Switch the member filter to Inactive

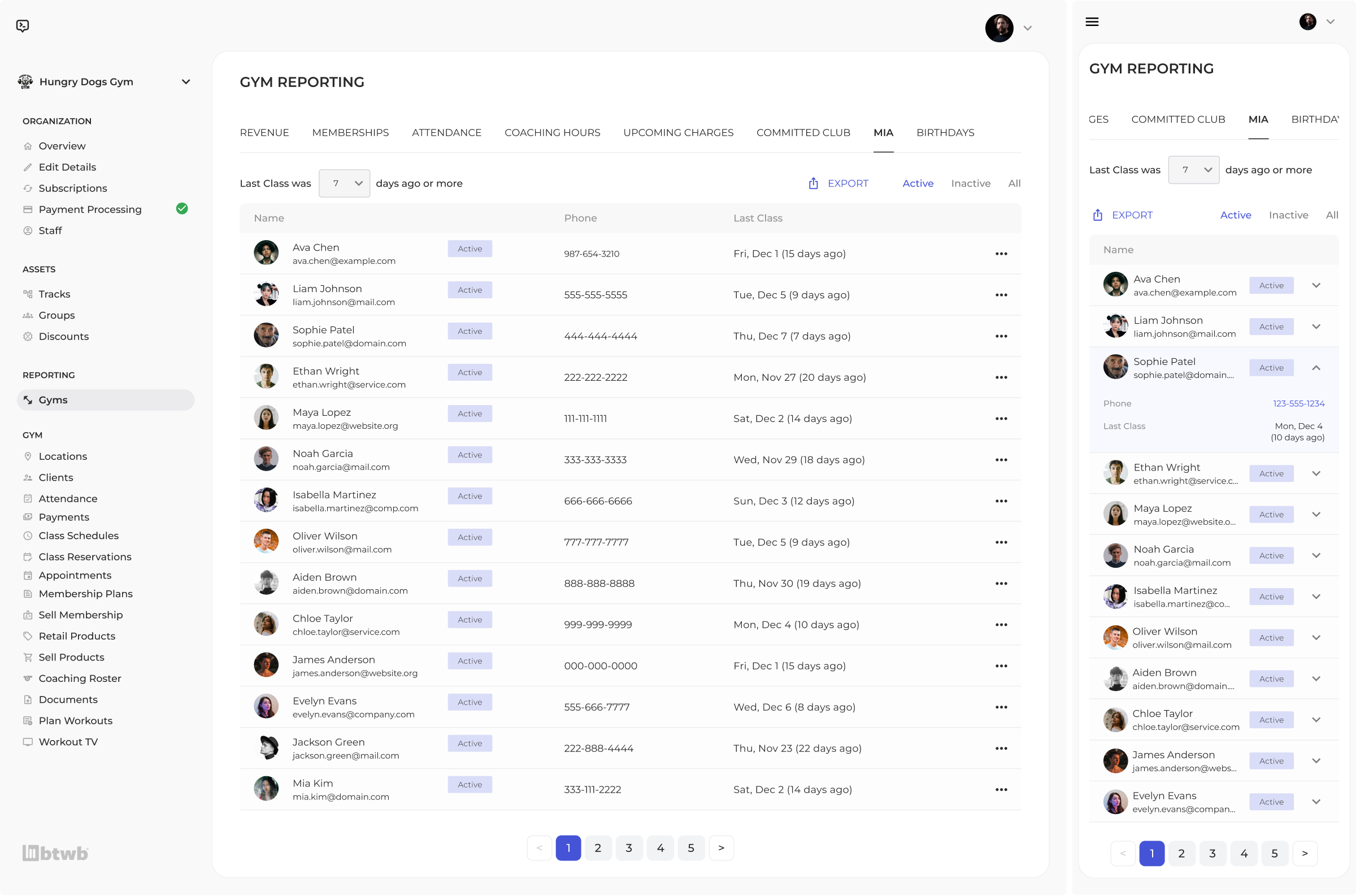971,183
